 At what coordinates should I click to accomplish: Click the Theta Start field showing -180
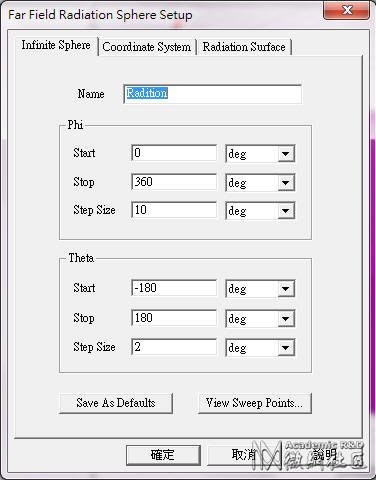(174, 288)
